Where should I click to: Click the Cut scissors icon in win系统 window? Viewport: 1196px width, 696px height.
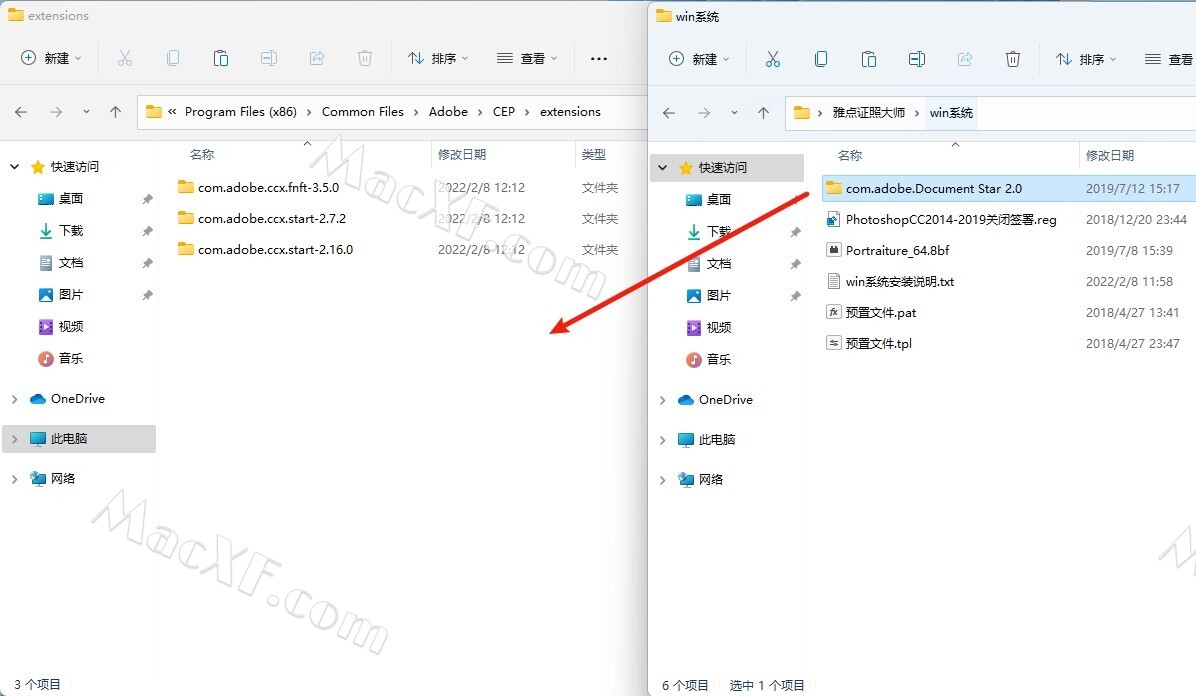coord(773,59)
